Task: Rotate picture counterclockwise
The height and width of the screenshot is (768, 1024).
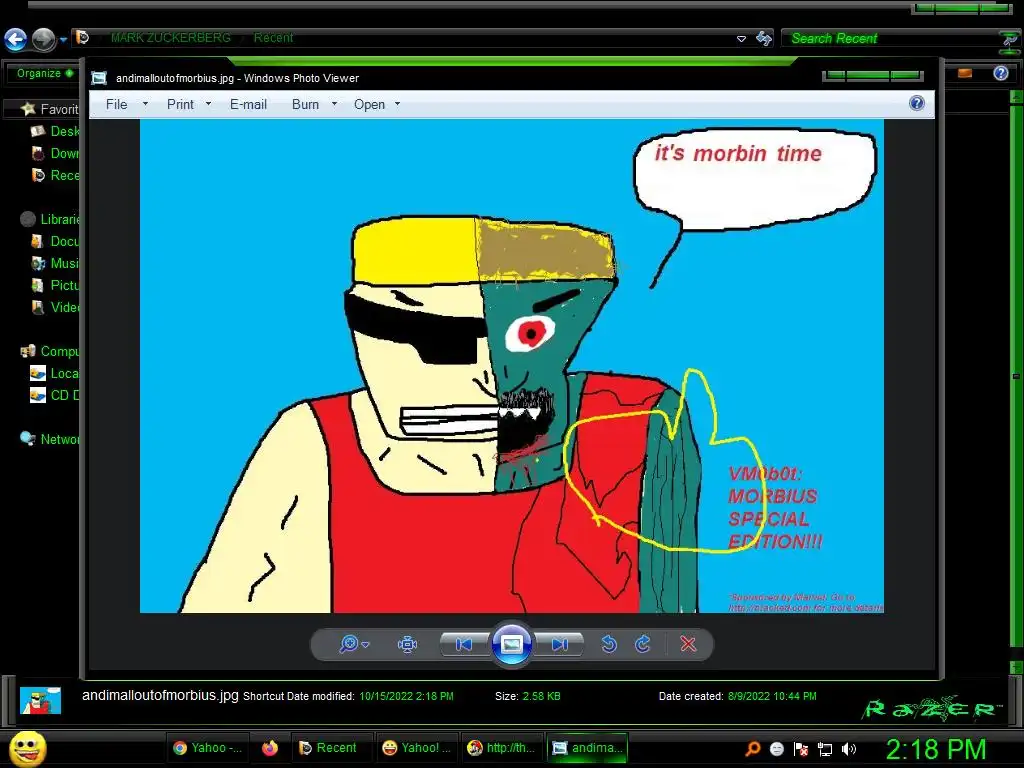Action: 609,645
